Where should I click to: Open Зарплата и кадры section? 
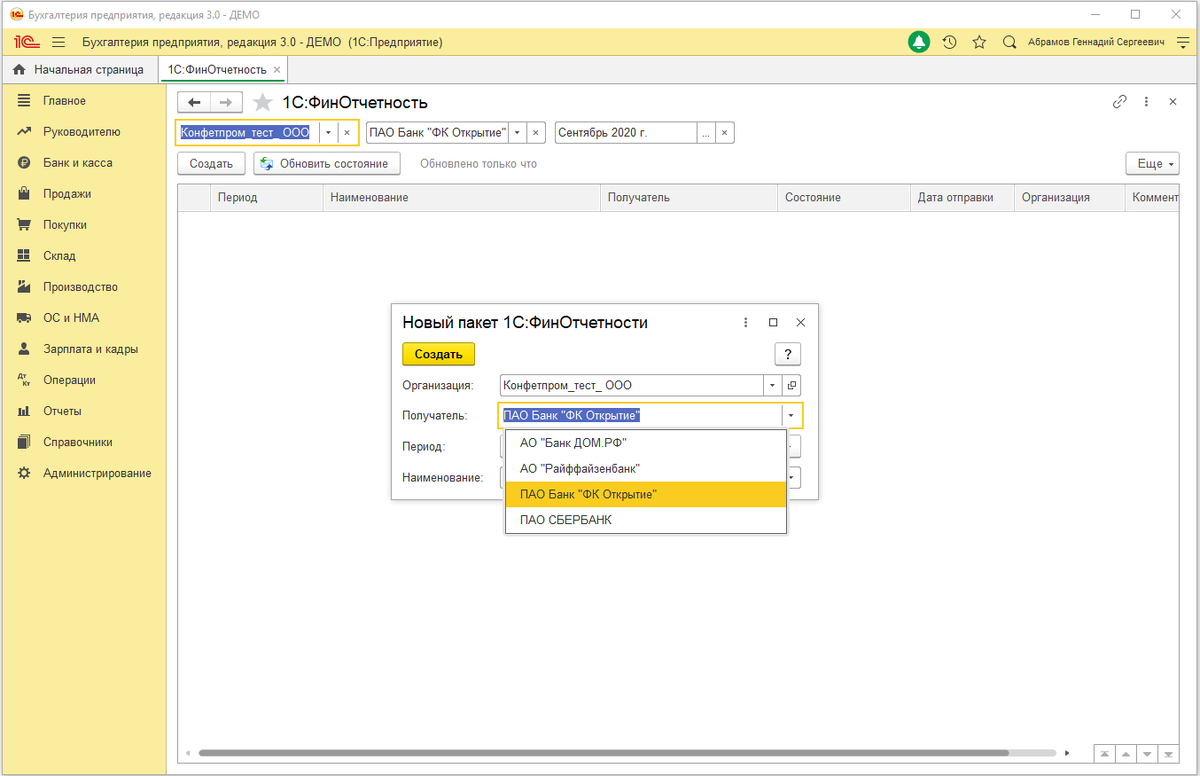(83, 349)
